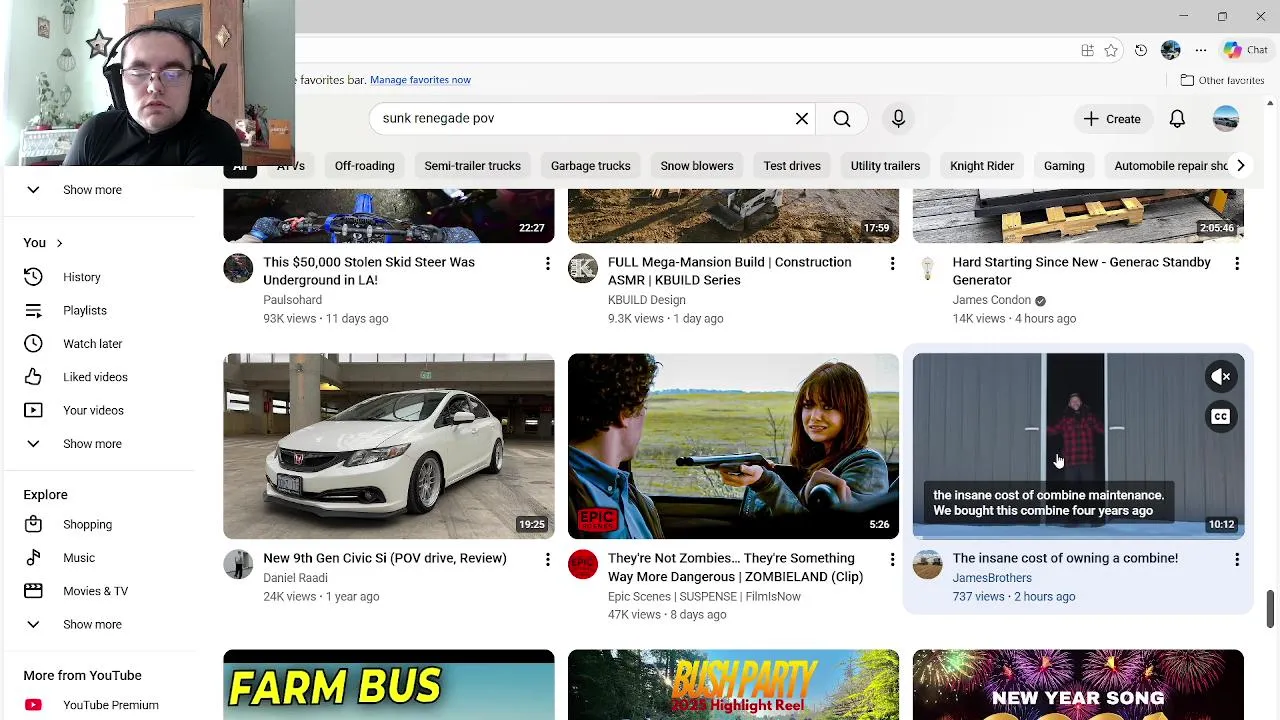Open the NEW YEAR SONG thumbnail
The width and height of the screenshot is (1280, 720).
click(1078, 685)
